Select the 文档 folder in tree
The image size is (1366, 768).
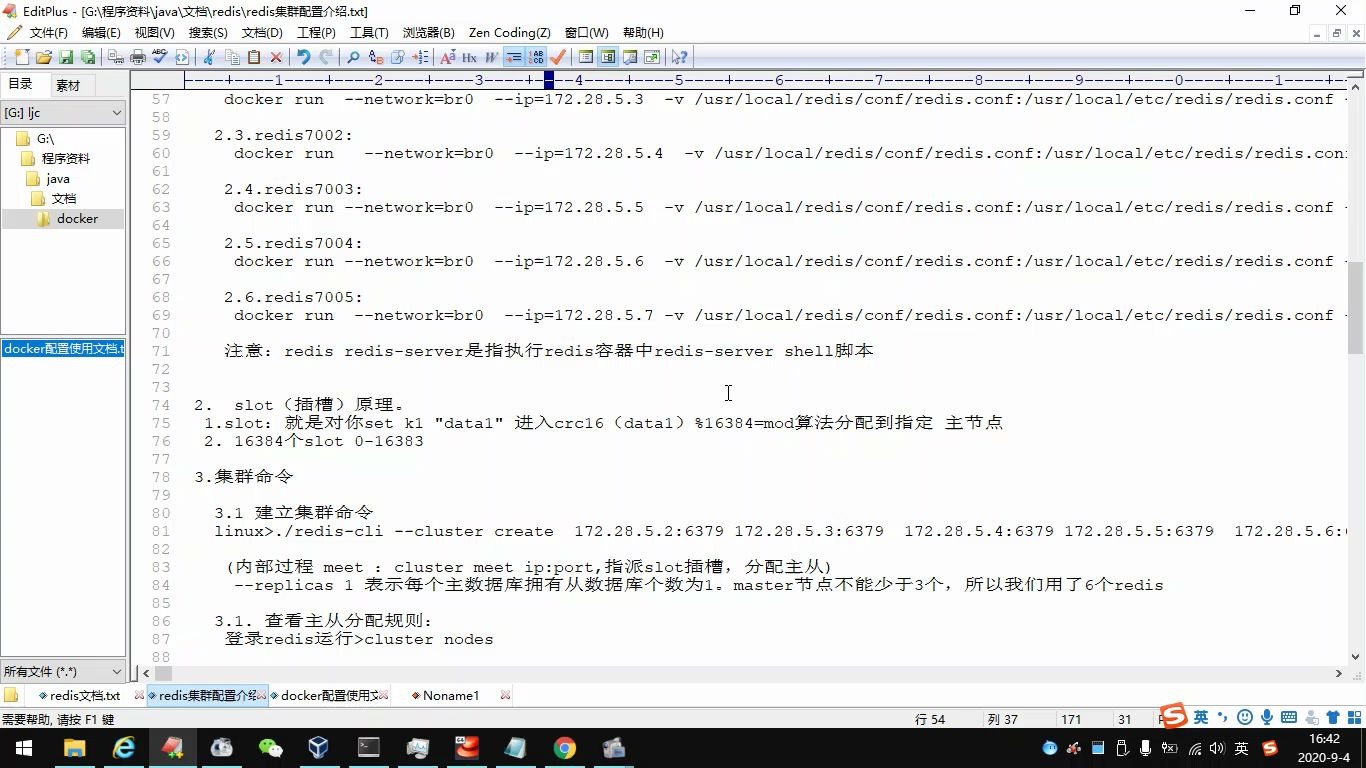click(x=55, y=199)
